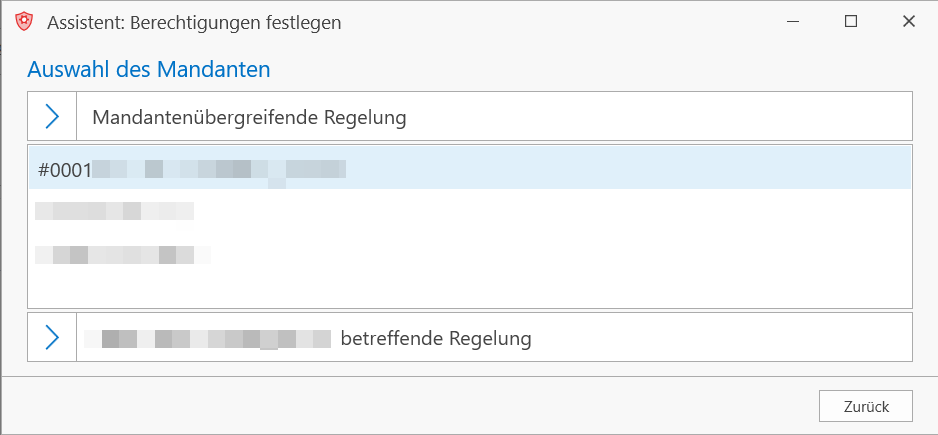The width and height of the screenshot is (938, 435).
Task: Click the red shield app icon in title bar
Action: coord(24,22)
